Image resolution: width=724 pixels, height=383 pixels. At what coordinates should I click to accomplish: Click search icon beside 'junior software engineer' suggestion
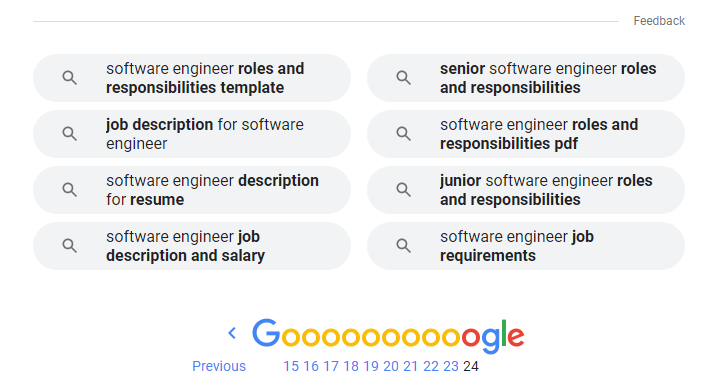404,189
